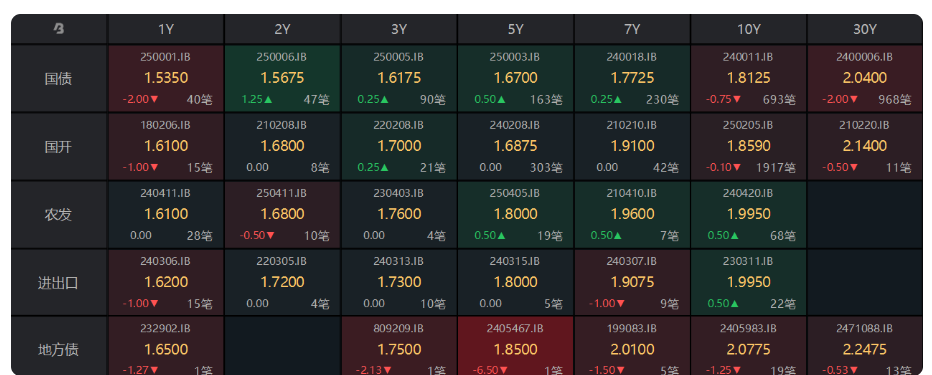Select the 国债 row label
This screenshot has width=932, height=375.
tap(59, 78)
